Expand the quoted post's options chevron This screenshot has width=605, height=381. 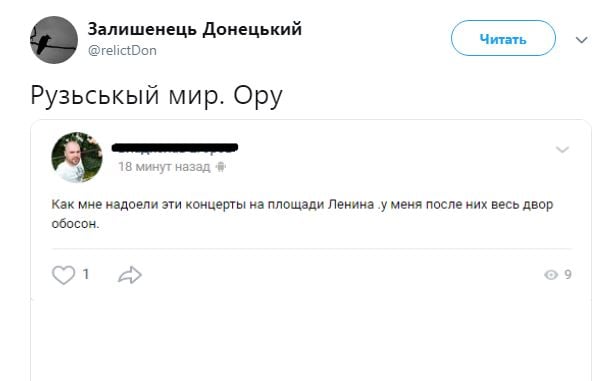[x=562, y=149]
